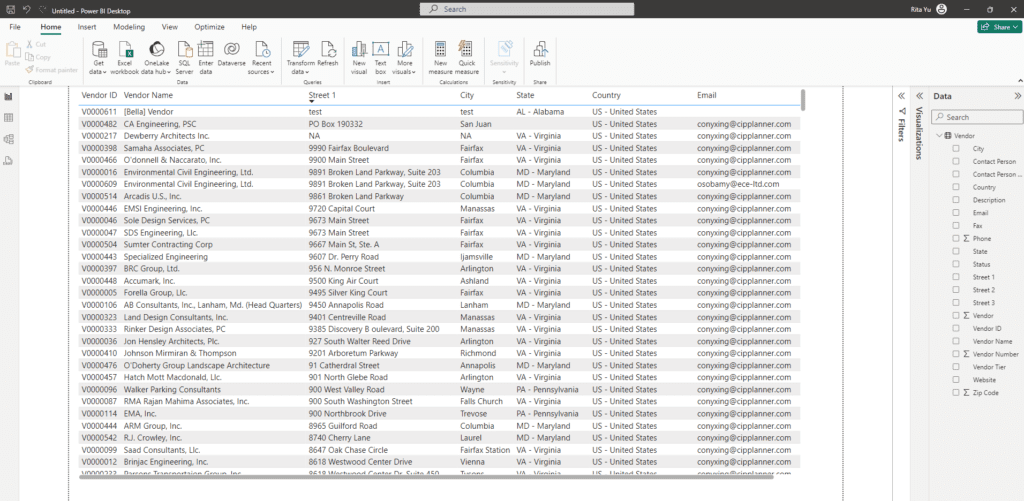Image resolution: width=1024 pixels, height=501 pixels.
Task: Enable the Website field checkbox
Action: [955, 380]
